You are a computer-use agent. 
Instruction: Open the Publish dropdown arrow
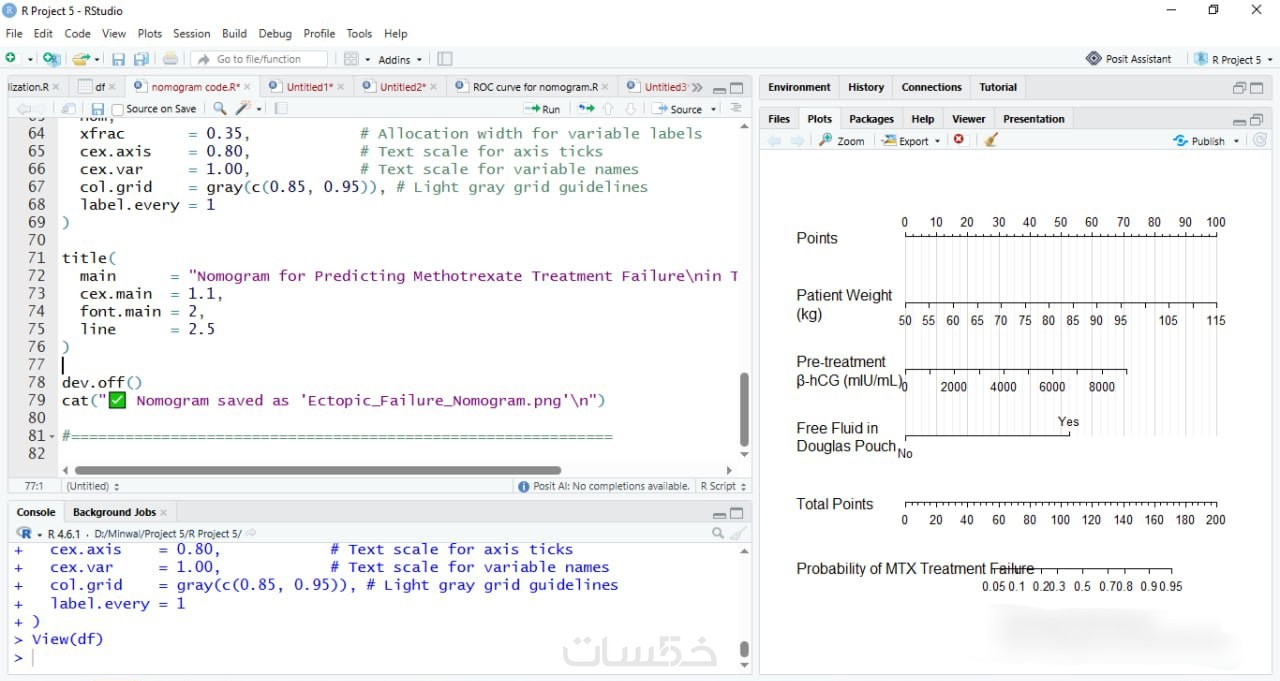point(1237,141)
